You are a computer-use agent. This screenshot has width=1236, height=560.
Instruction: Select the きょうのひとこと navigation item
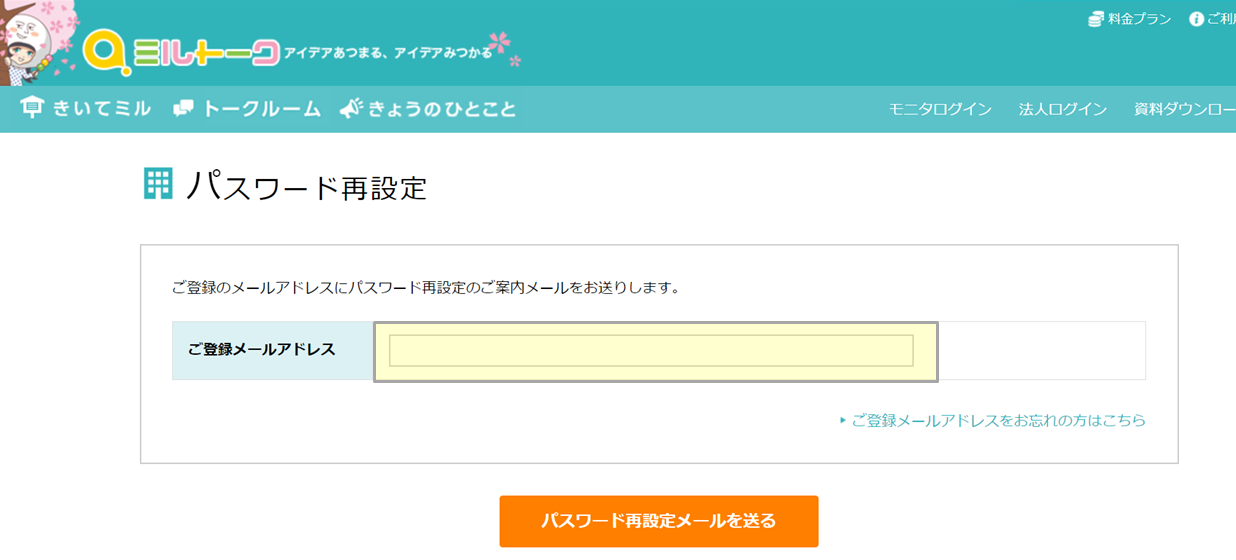(441, 109)
